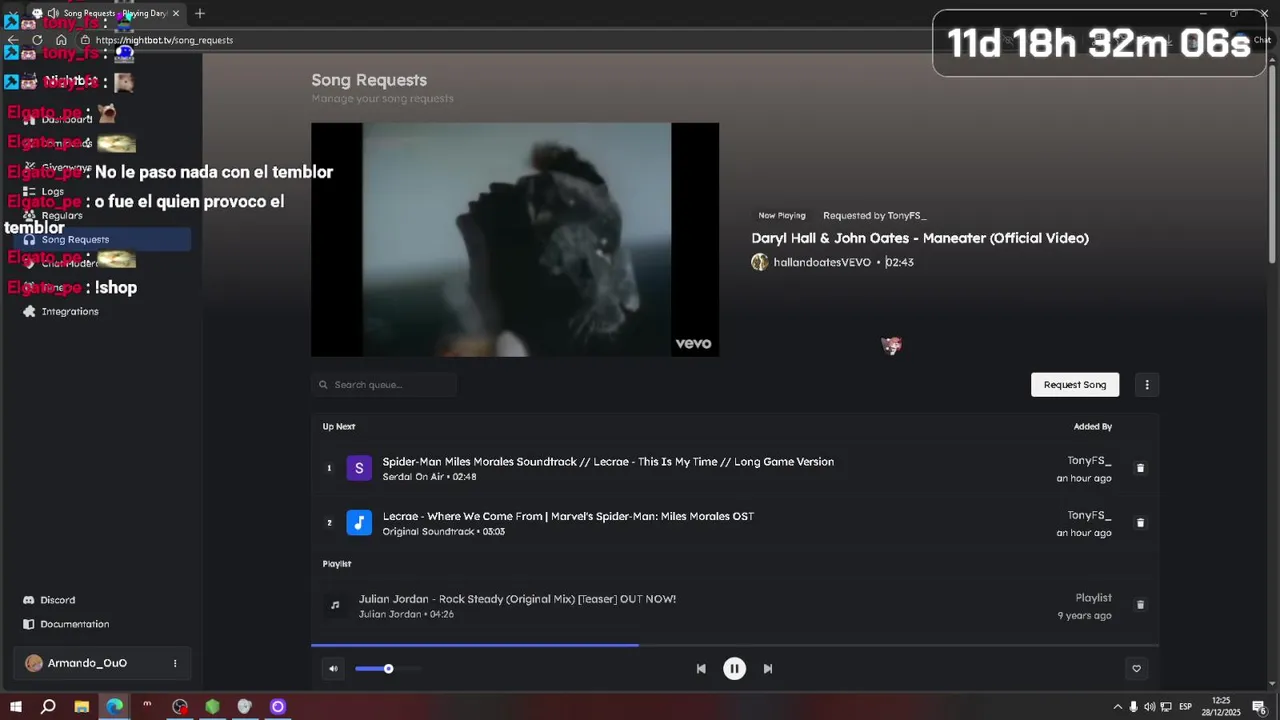Open the three-dot menu beside Request Song

coord(1147,385)
